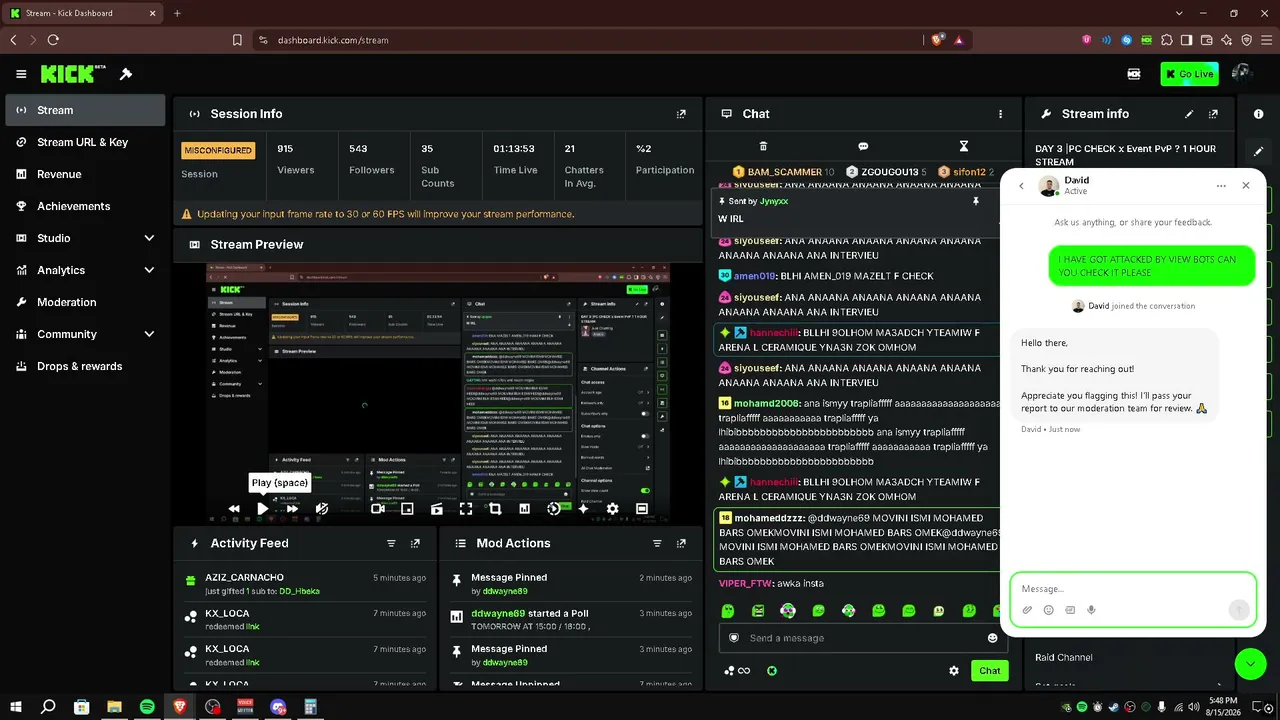Click the crop icon in stream preview controls
The width and height of the screenshot is (1280, 720).
pyautogui.click(x=495, y=509)
